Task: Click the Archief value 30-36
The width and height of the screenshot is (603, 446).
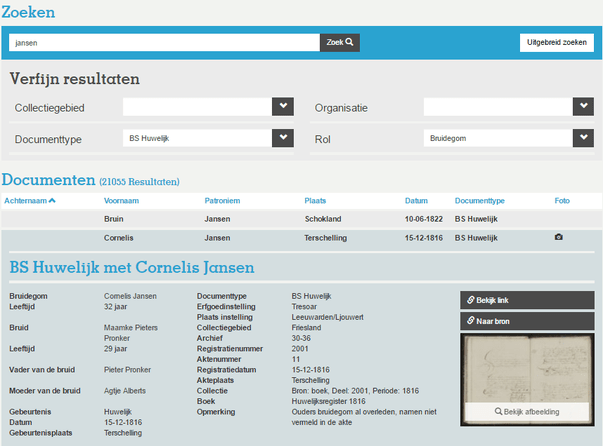Action: coord(301,338)
